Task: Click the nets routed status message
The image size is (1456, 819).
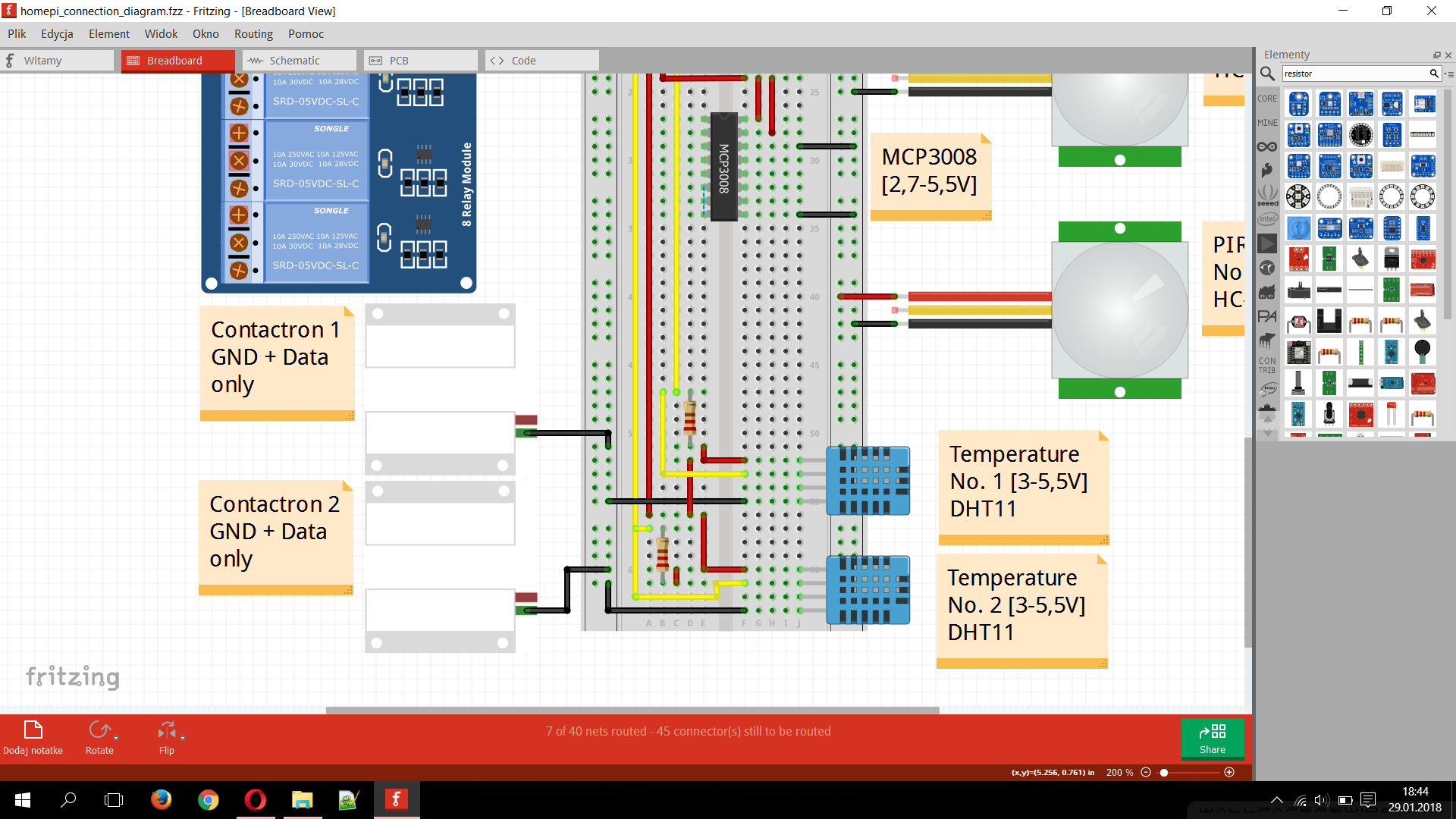Action: pyautogui.click(x=688, y=731)
